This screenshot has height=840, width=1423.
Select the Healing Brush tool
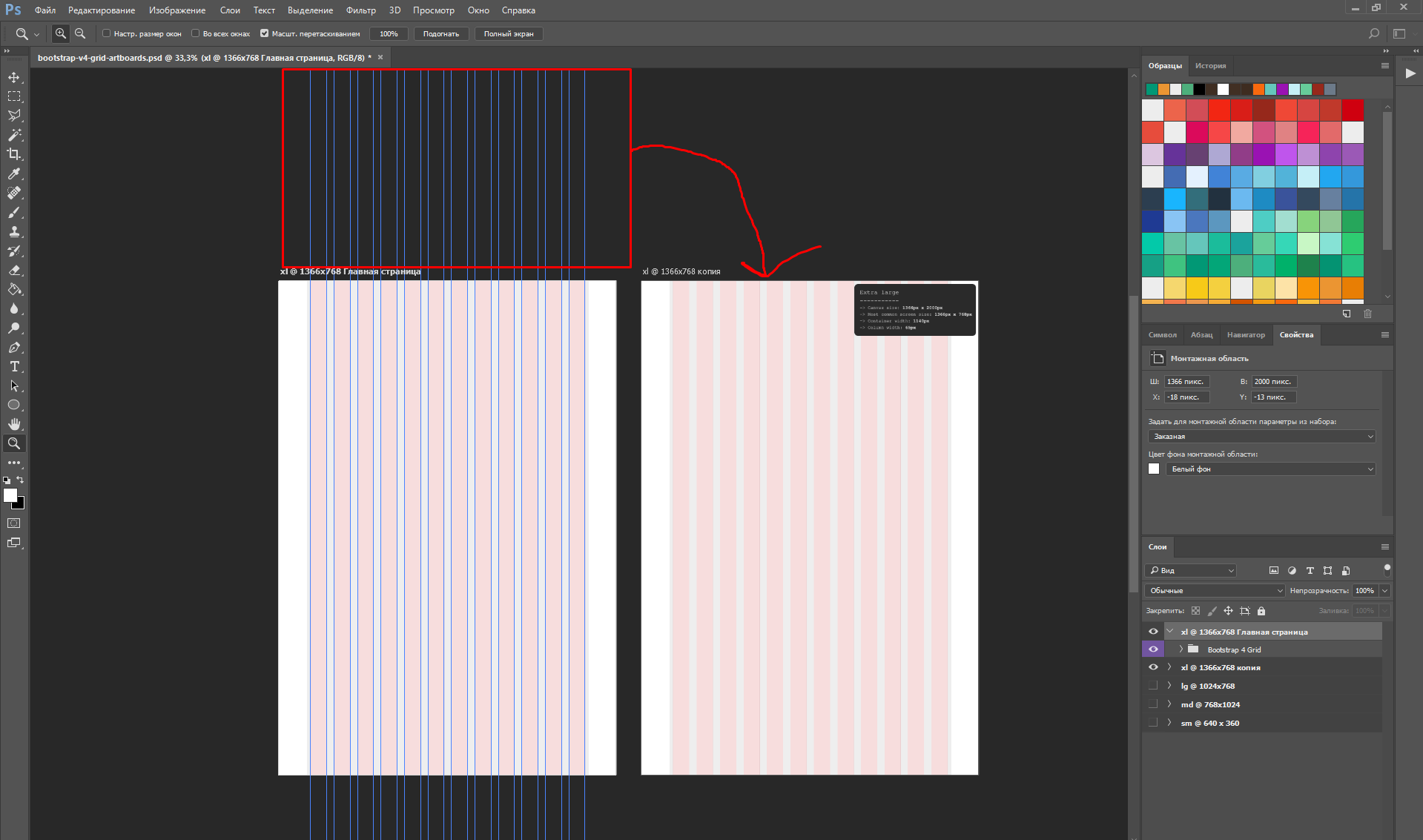tap(14, 193)
